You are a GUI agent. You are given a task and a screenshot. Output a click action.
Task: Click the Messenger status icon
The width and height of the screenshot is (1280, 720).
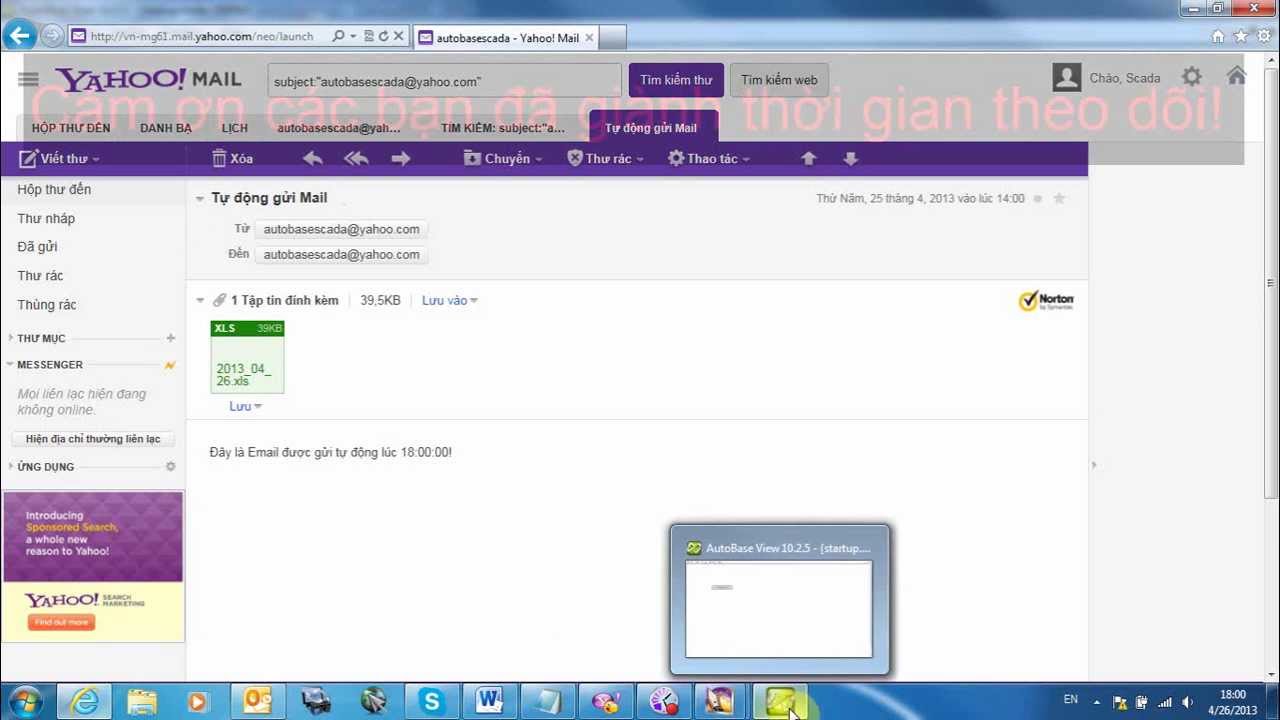(x=170, y=365)
